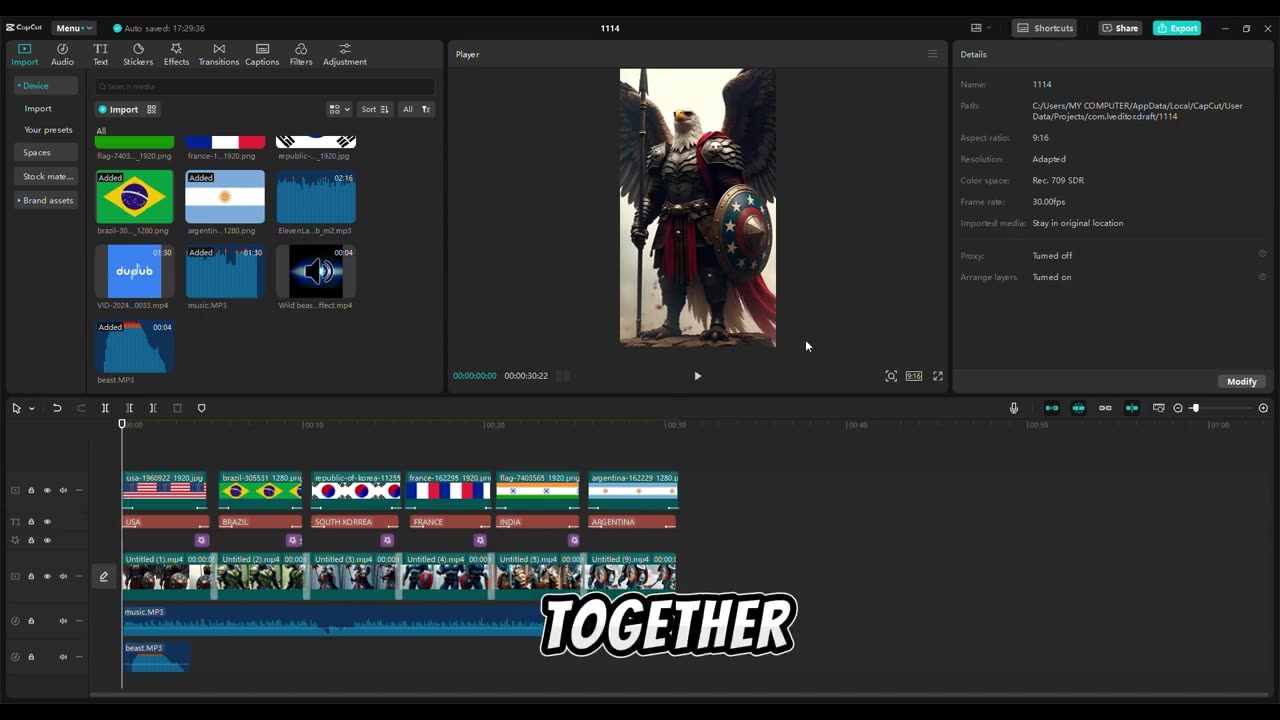The image size is (1280, 720).
Task: Hide the effects track
Action: click(47, 540)
